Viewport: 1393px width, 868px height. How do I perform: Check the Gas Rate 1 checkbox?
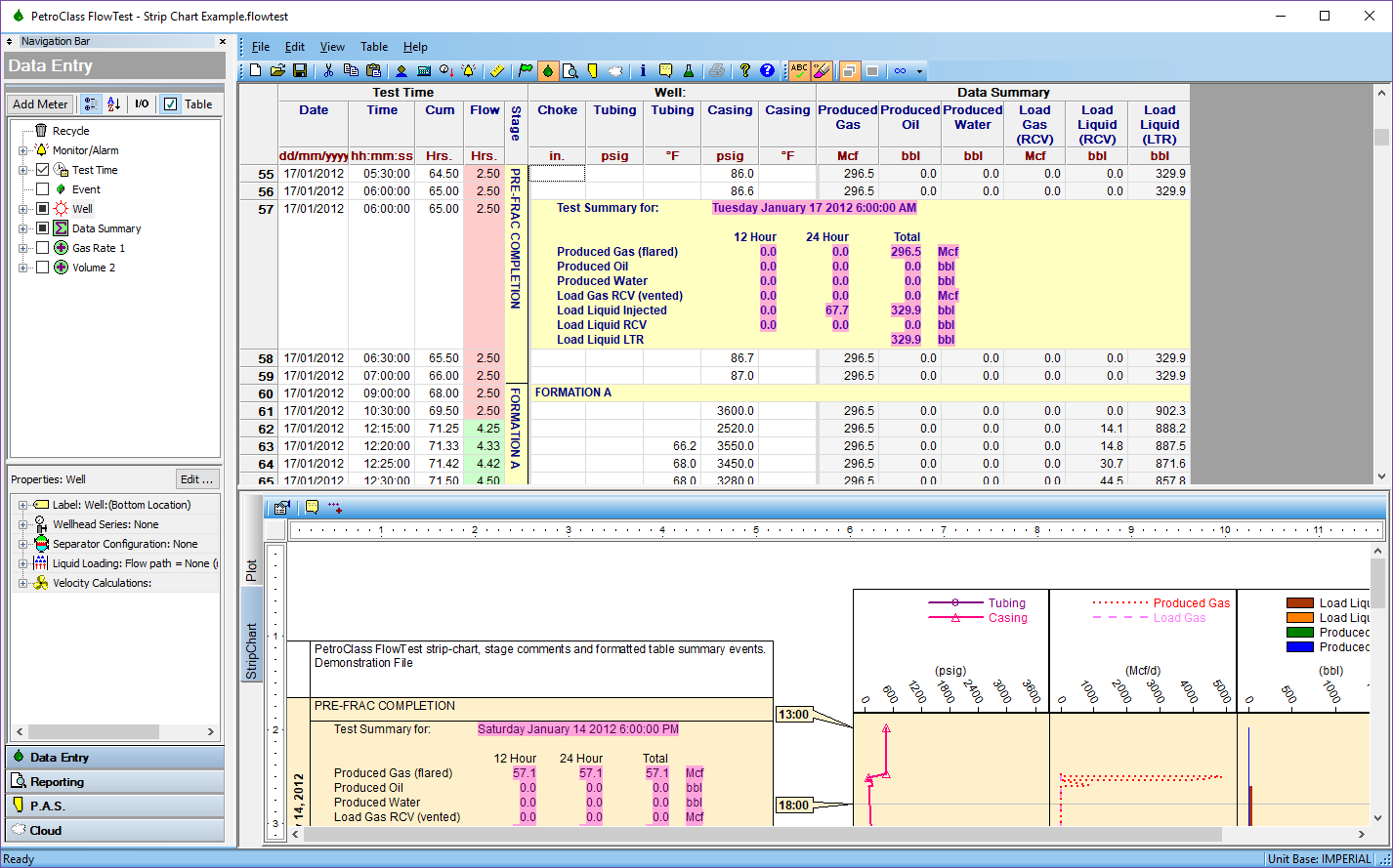click(x=42, y=248)
